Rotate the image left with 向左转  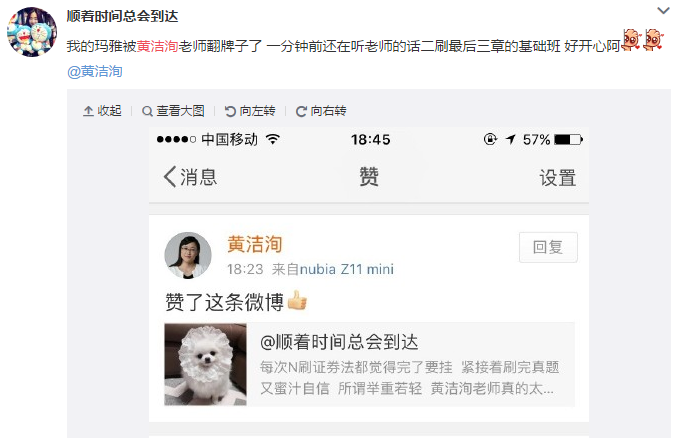click(250, 111)
